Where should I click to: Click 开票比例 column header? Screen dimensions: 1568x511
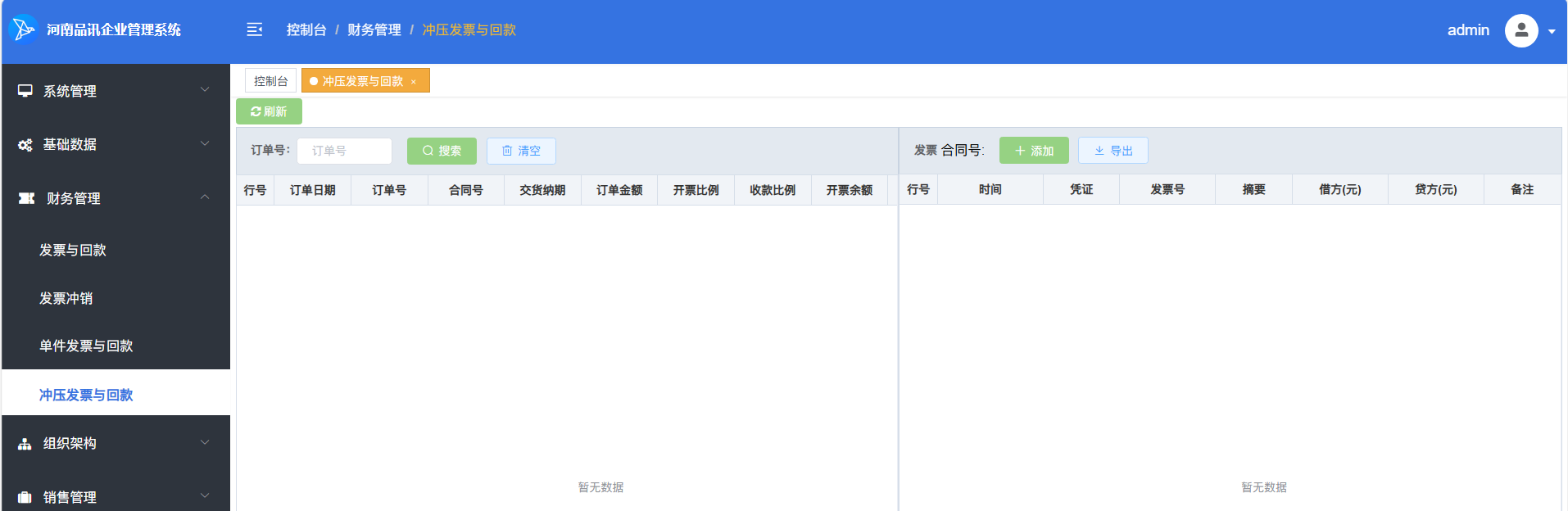point(696,190)
